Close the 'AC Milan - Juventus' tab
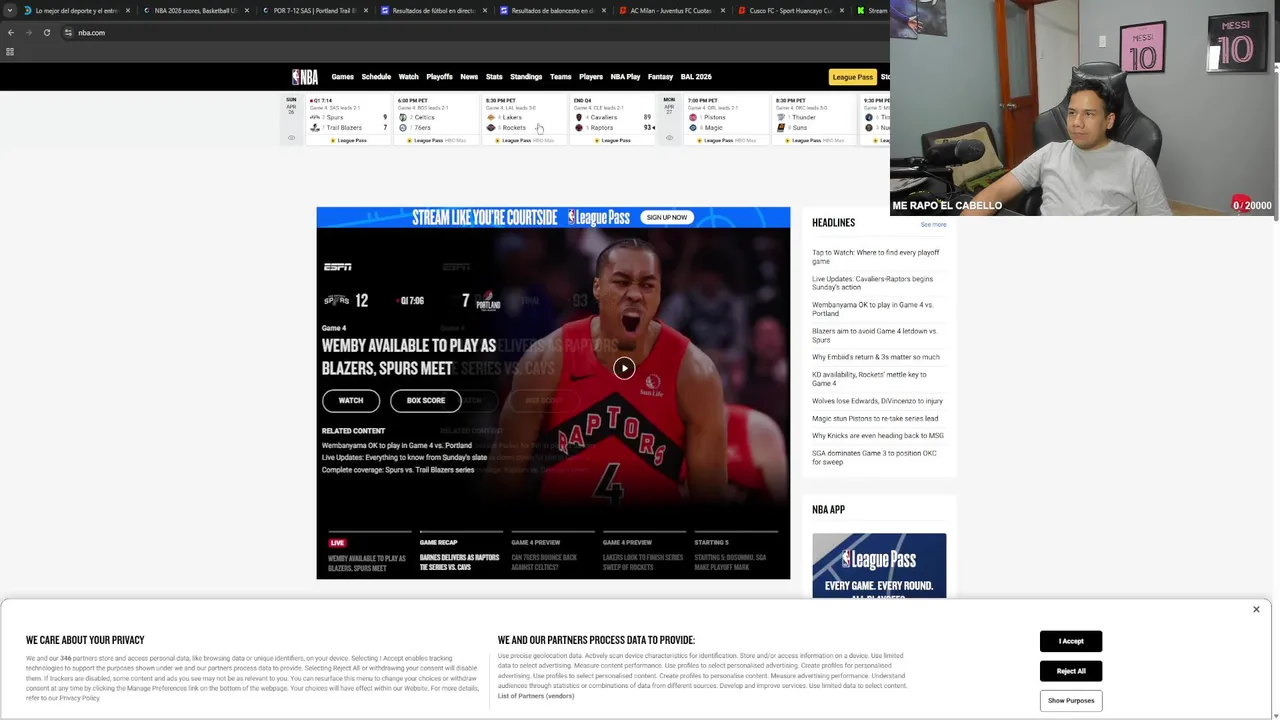This screenshot has width=1280, height=720. click(x=723, y=10)
